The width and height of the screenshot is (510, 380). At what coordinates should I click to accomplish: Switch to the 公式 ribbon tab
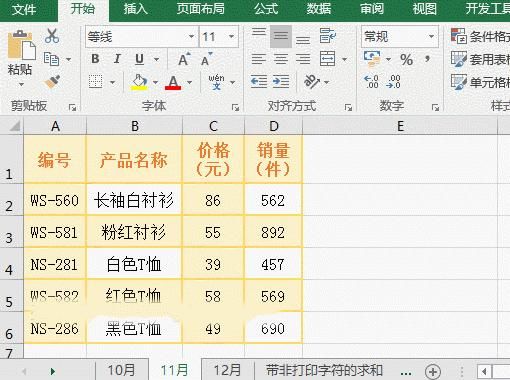pyautogui.click(x=266, y=9)
